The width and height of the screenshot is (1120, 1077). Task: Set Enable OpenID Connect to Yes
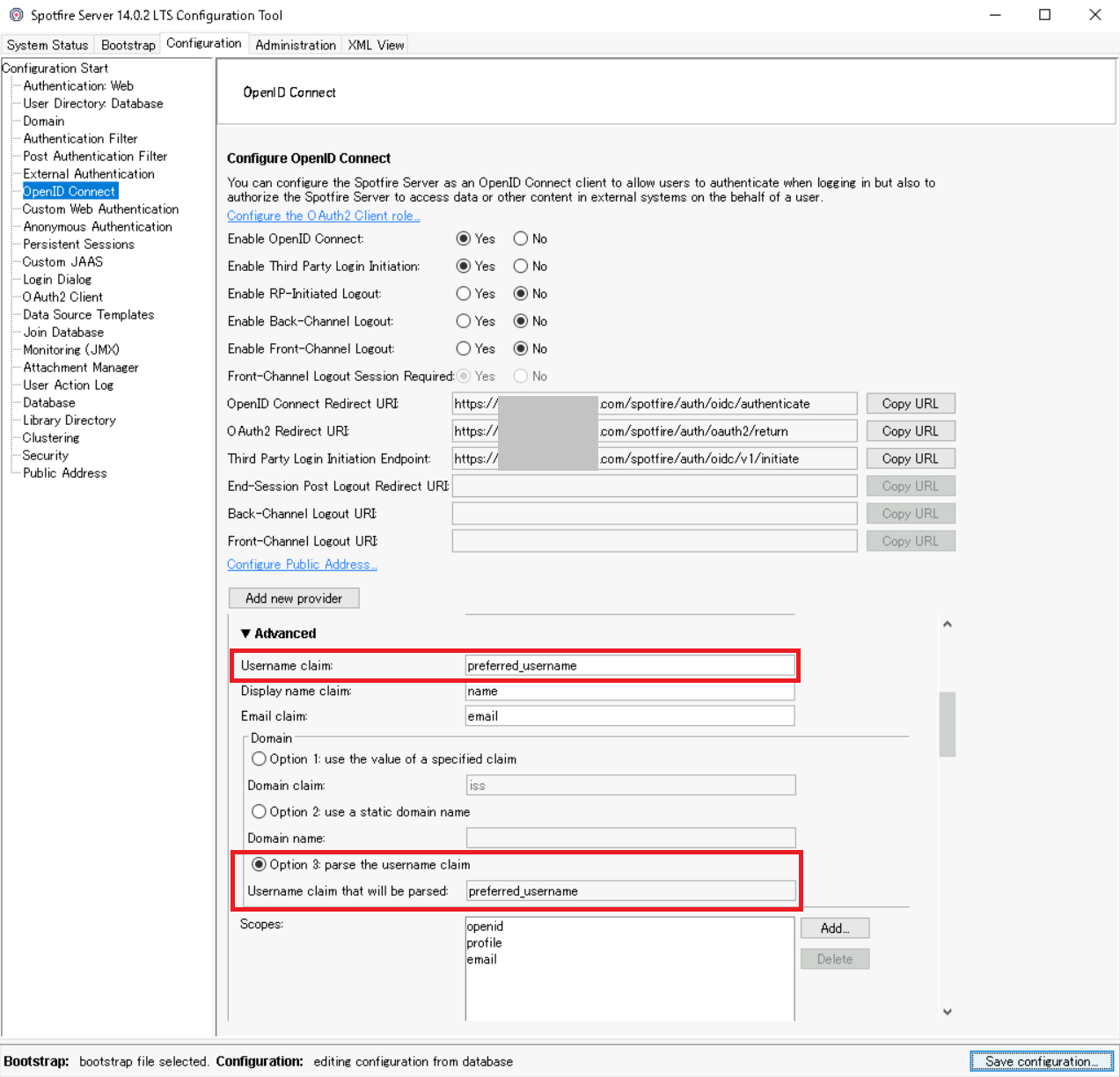point(464,238)
